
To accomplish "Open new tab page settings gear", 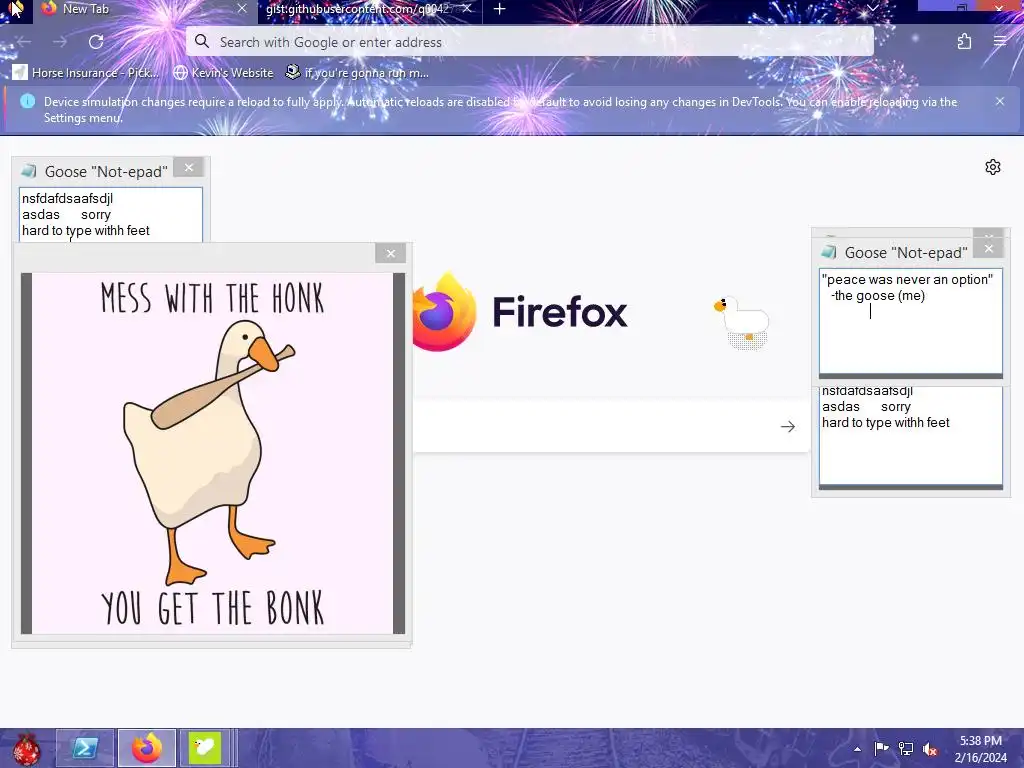I will click(x=993, y=167).
